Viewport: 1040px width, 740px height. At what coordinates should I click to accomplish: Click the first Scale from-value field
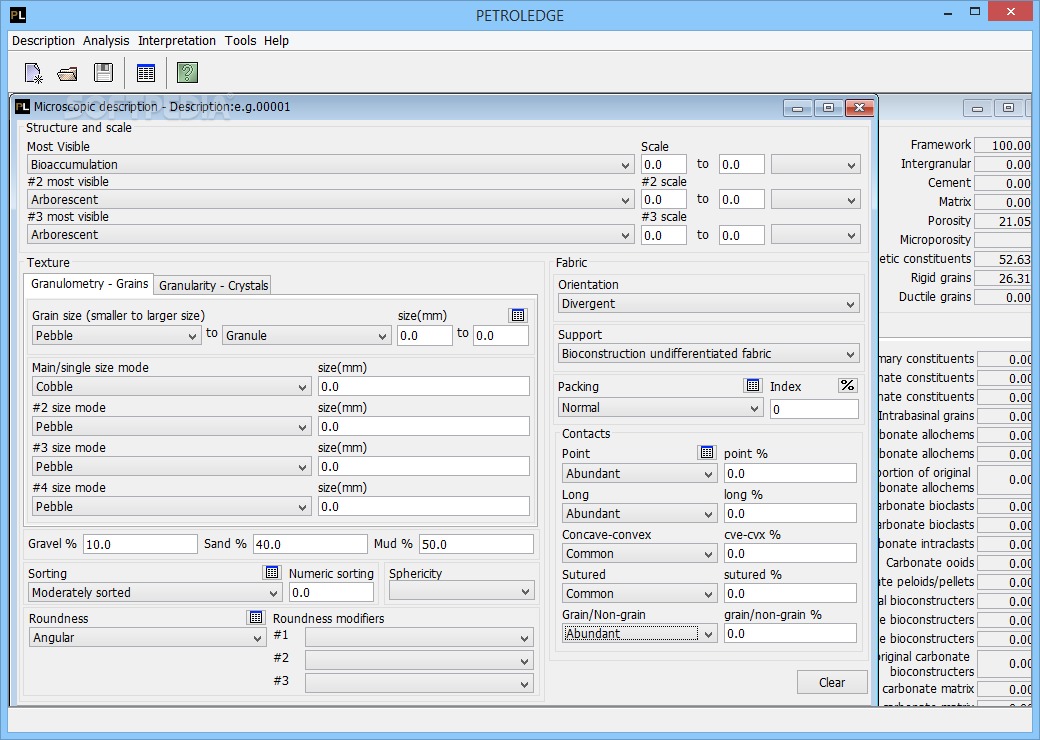(664, 164)
